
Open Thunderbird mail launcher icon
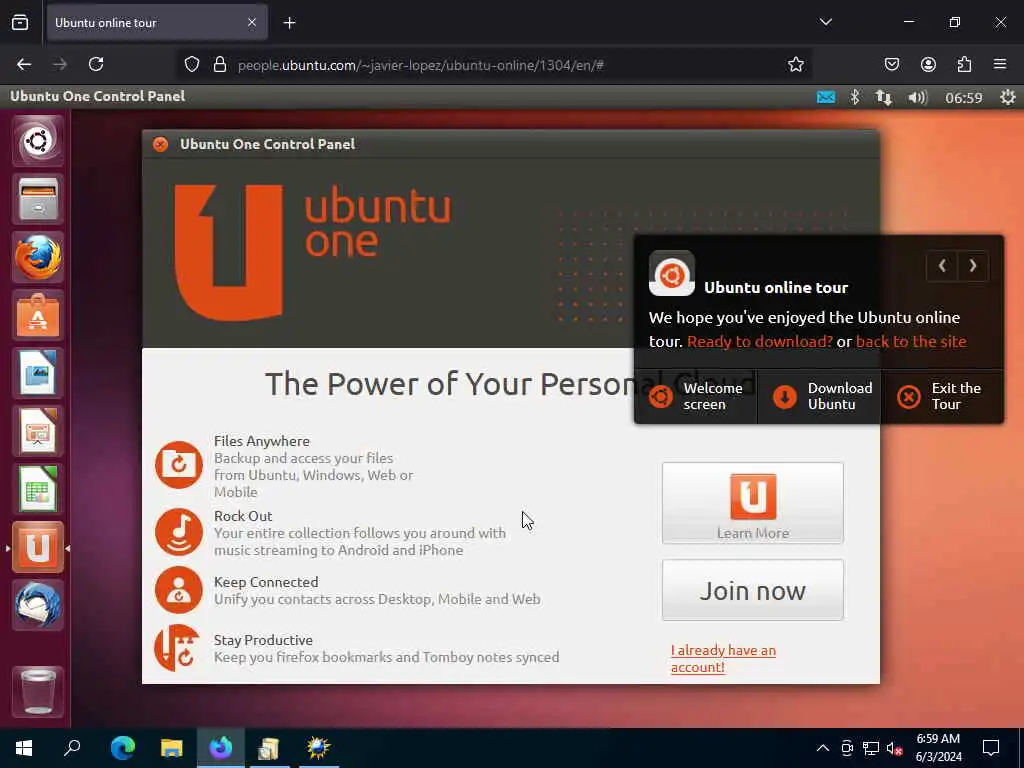coord(38,605)
